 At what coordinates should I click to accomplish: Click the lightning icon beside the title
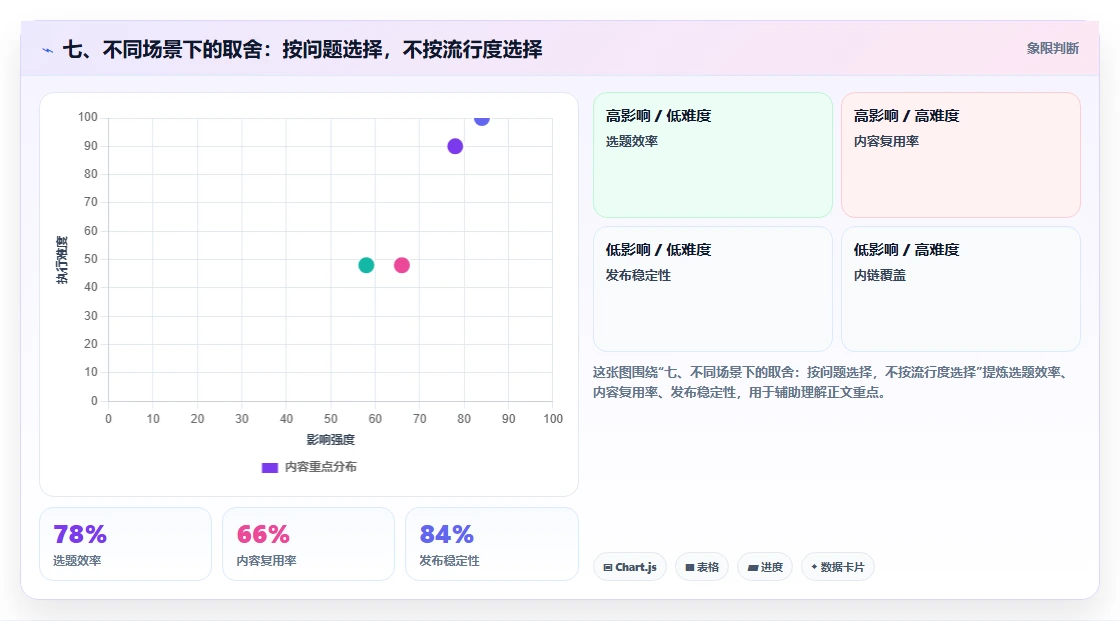(48, 50)
